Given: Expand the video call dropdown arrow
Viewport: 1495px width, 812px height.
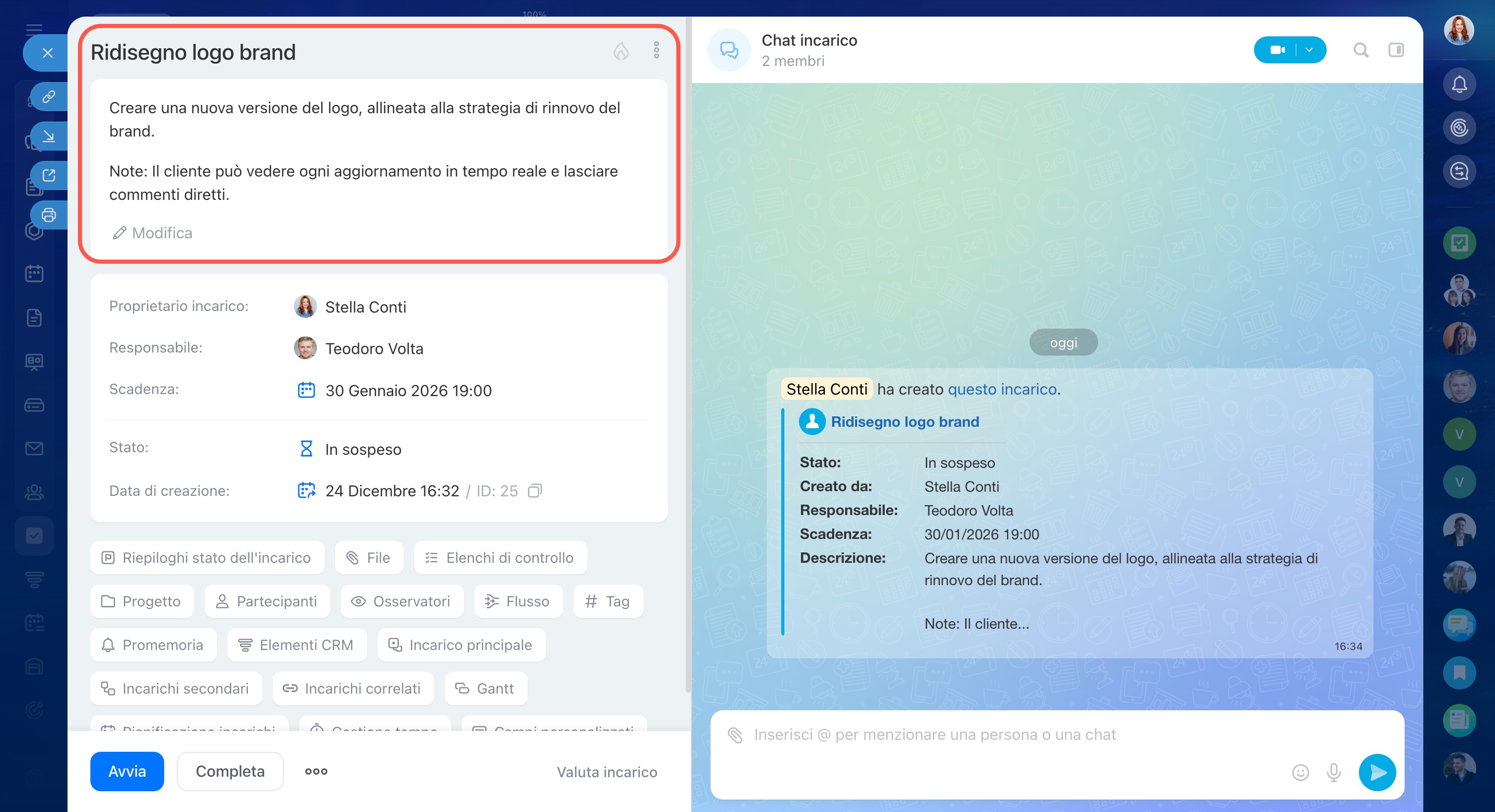Looking at the screenshot, I should click(x=1309, y=50).
